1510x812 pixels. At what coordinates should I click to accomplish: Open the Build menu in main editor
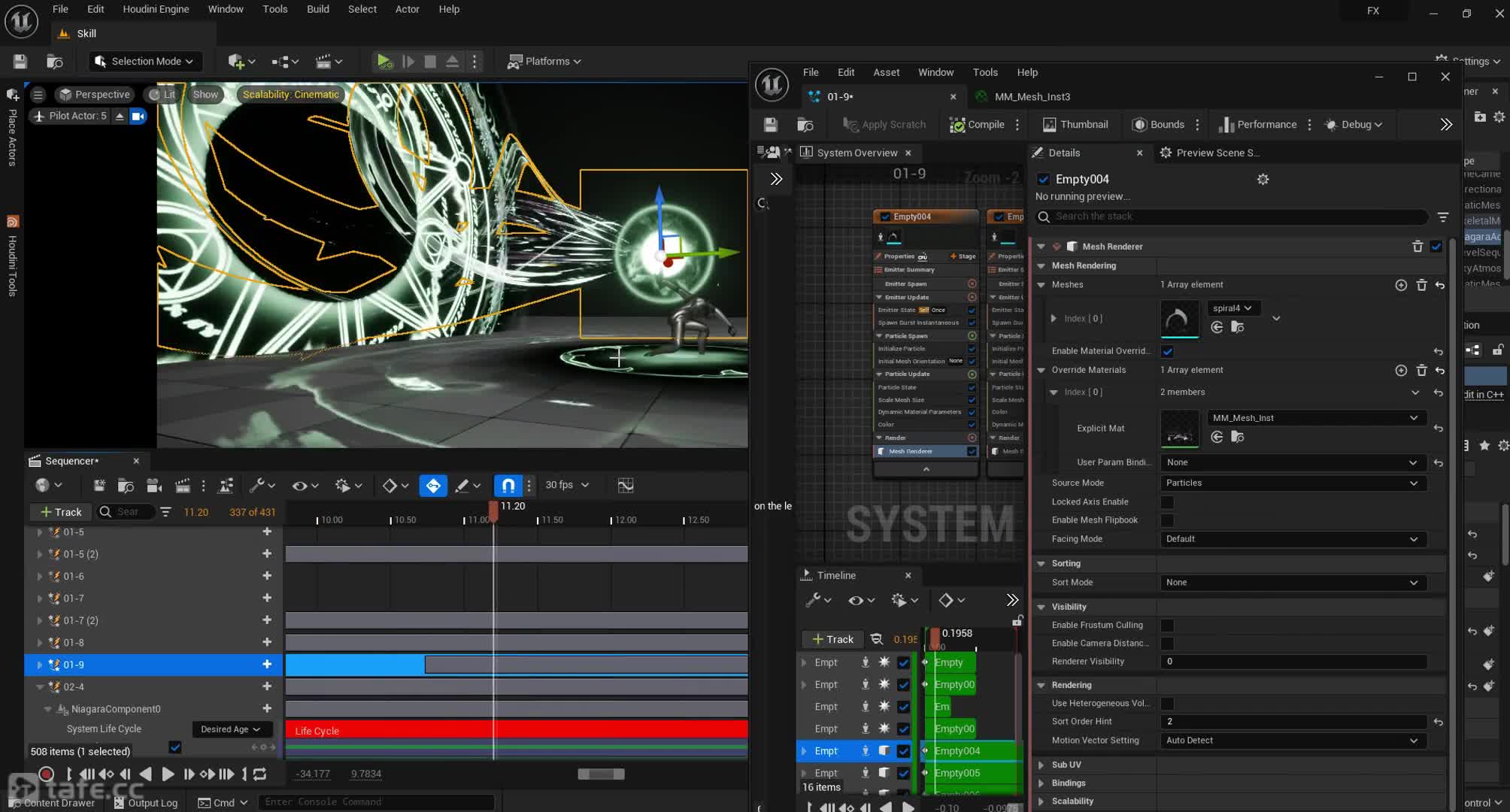318,9
